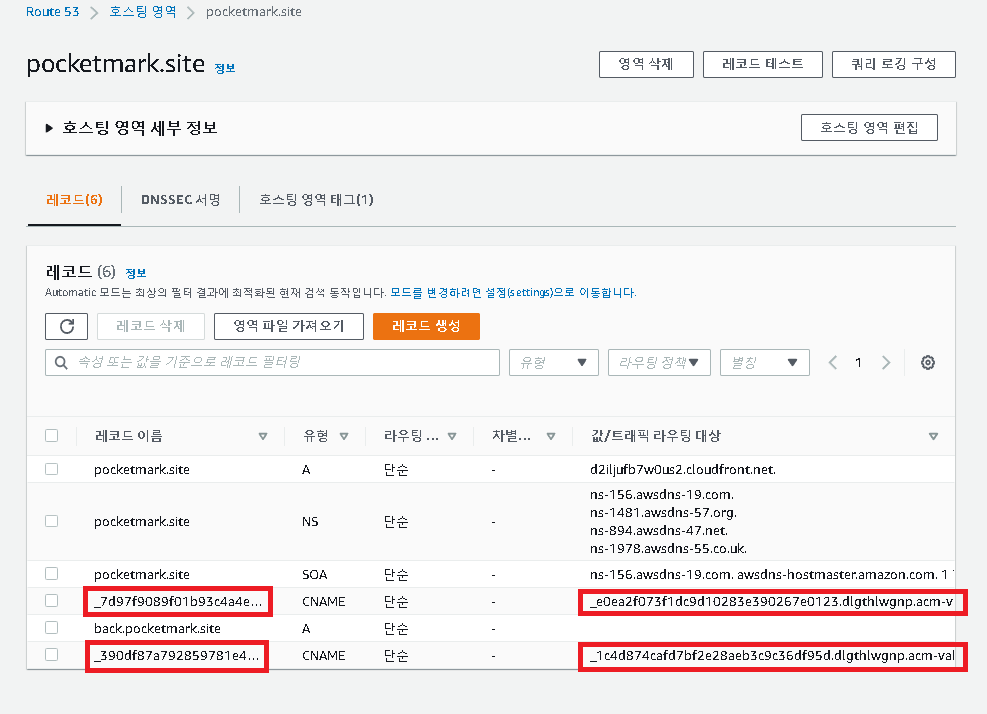Switch to the 호스팅 영역 태그(1) tab
The image size is (987, 714).
[316, 200]
